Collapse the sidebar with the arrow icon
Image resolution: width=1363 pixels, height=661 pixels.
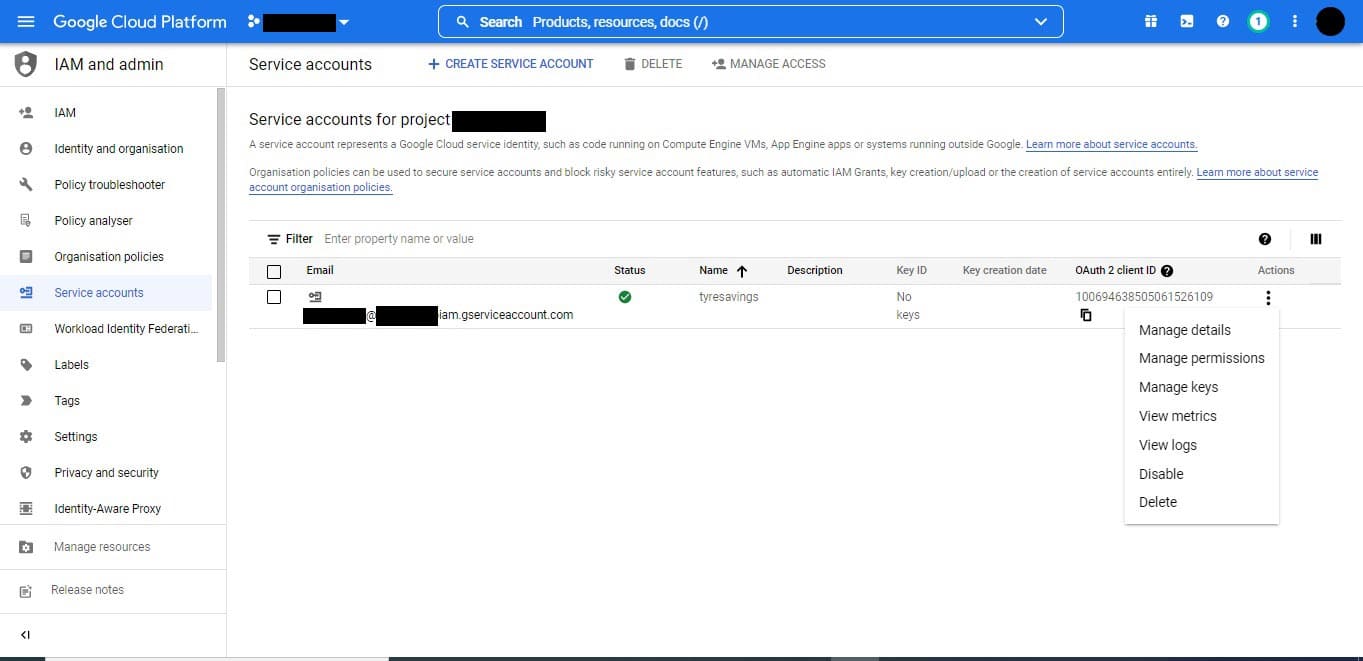click(x=26, y=635)
